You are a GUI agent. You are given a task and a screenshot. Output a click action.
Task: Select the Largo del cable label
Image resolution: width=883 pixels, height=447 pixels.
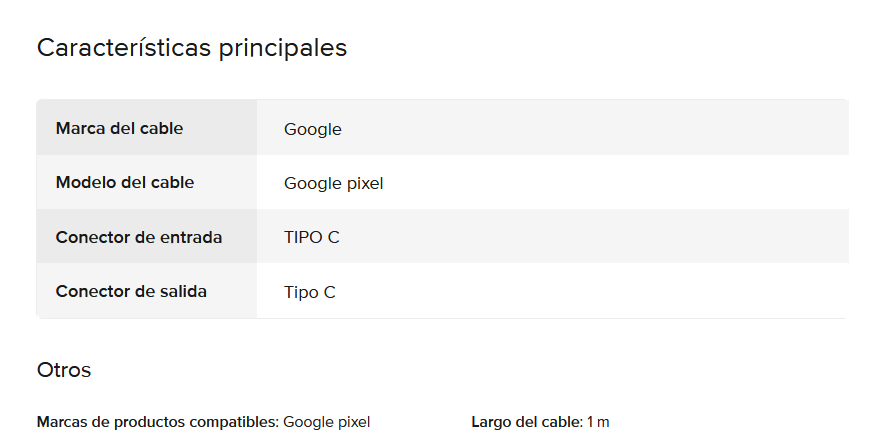(x=527, y=422)
